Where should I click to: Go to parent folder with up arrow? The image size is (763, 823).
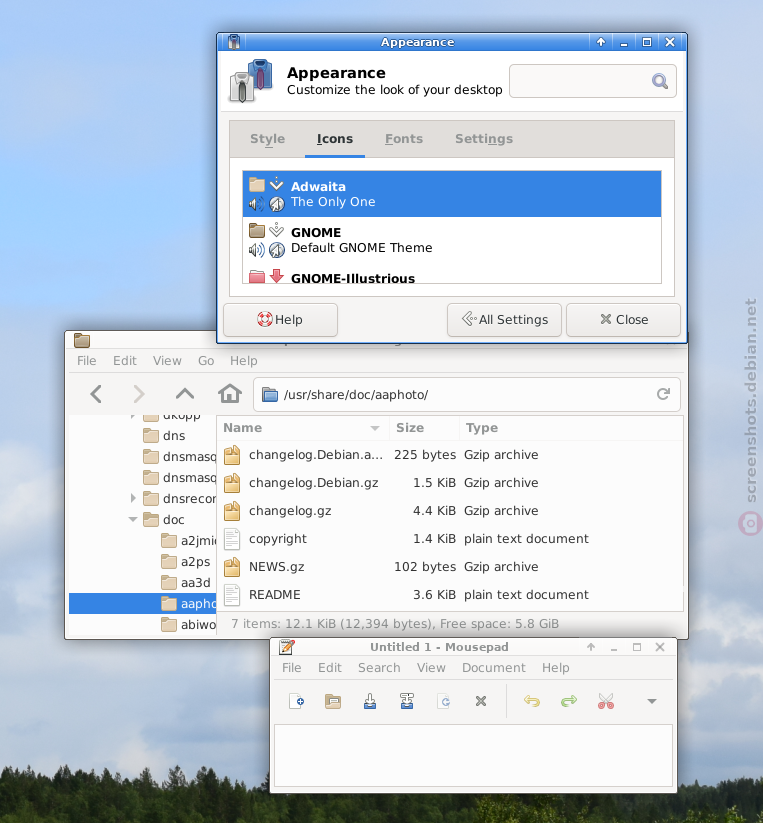(185, 394)
